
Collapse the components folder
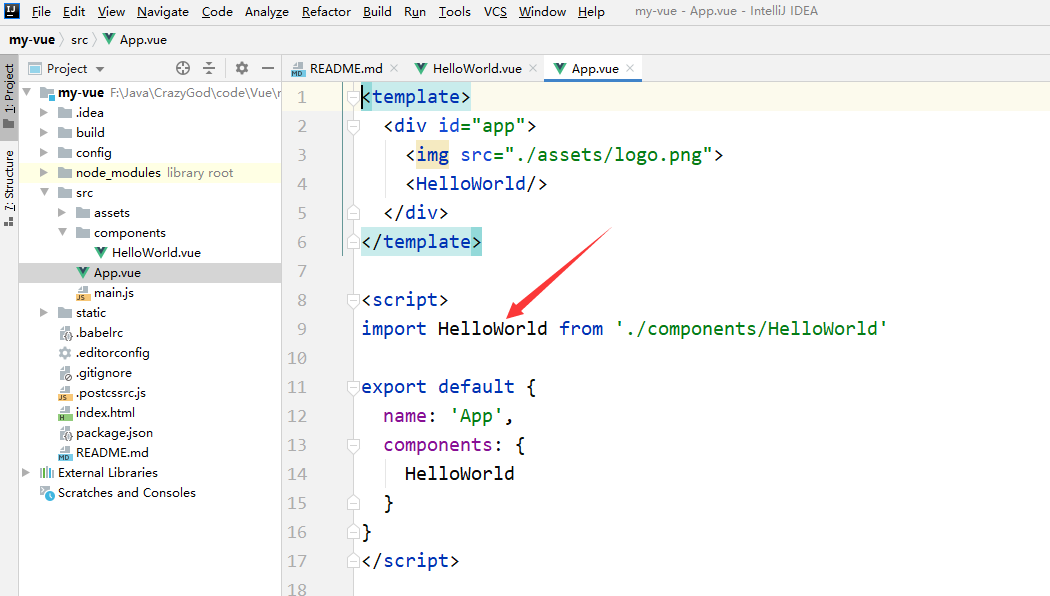(x=63, y=232)
